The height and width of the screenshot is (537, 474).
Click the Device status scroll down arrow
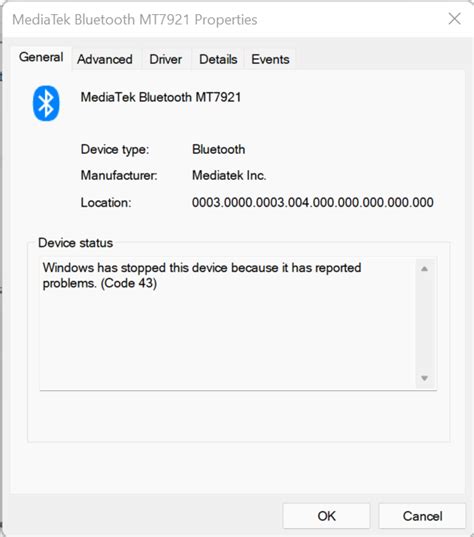[424, 378]
